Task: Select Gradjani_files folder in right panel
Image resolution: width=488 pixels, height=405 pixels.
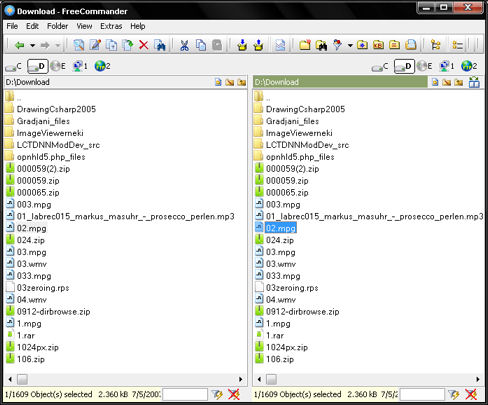Action: coord(292,121)
